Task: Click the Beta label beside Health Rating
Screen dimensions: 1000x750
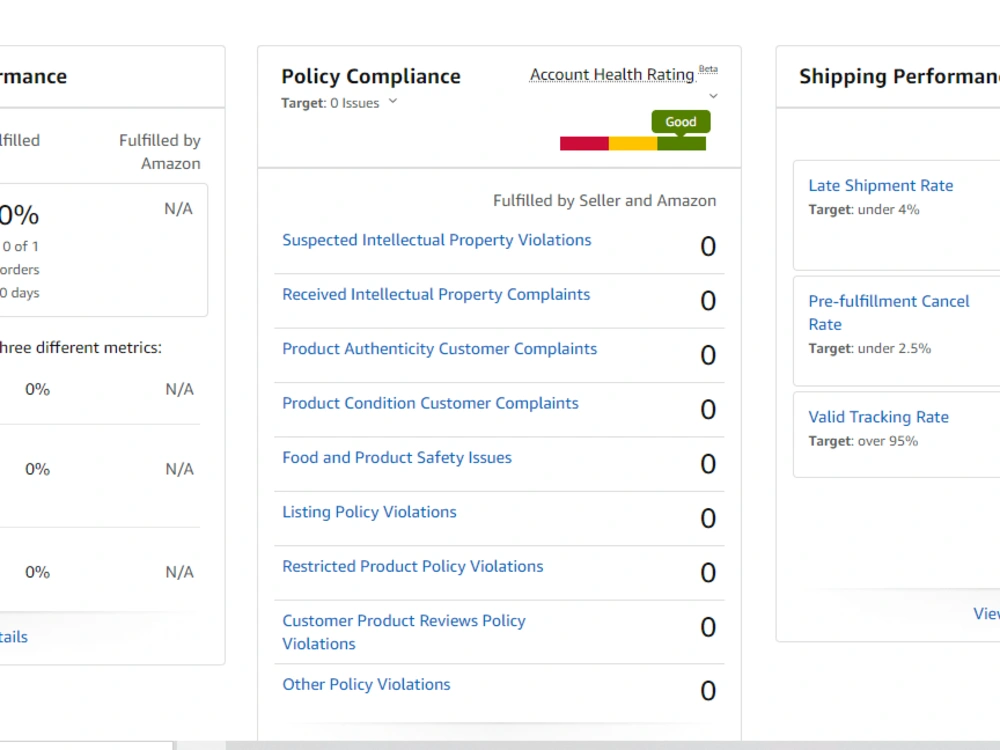Action: pyautogui.click(x=708, y=69)
